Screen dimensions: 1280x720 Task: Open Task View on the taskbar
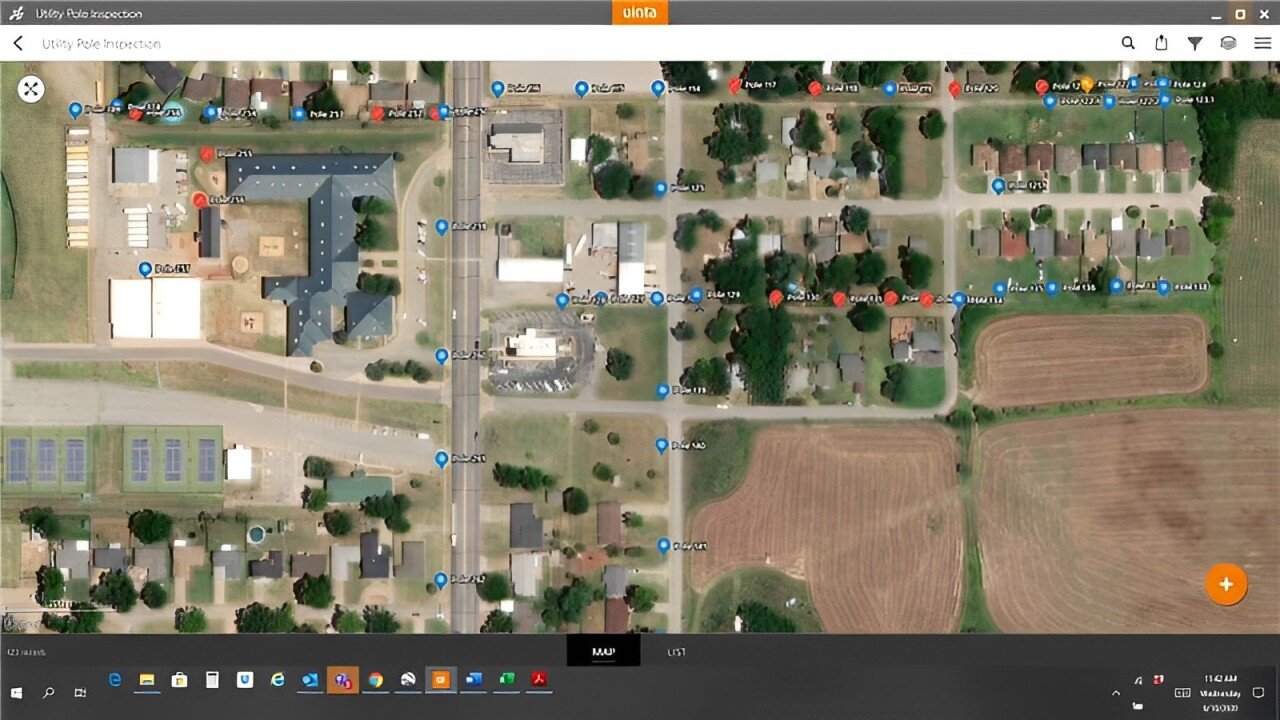[80, 692]
